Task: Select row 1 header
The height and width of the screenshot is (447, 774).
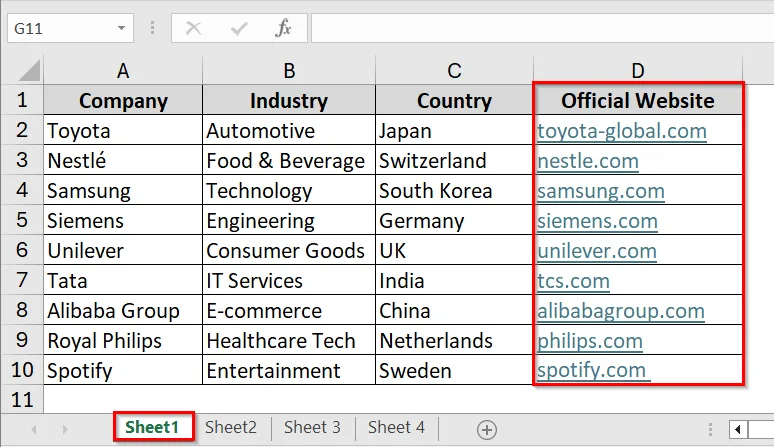Action: [22, 100]
